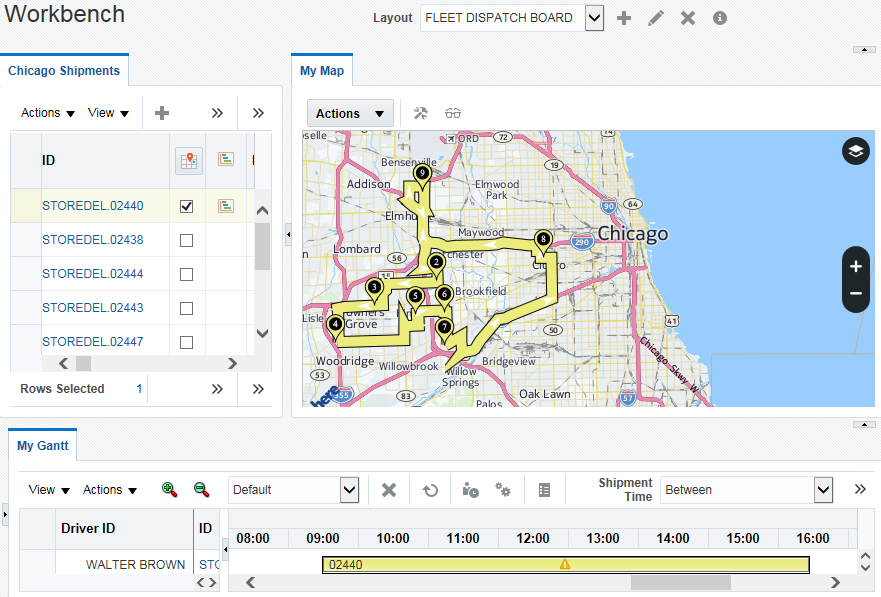Screen dimensions: 881x597
Task: Zoom out on the map
Action: tap(855, 294)
